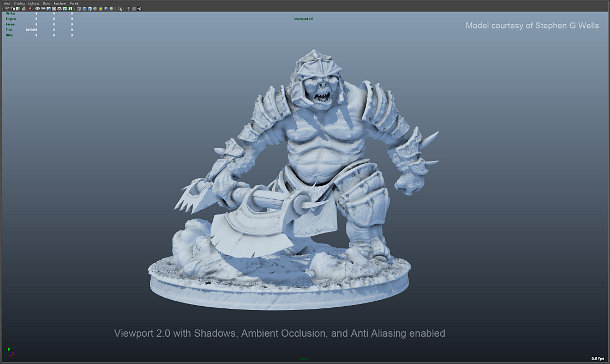Image resolution: width=610 pixels, height=364 pixels.
Task: Click the wireframe on shaded icon
Action: click(89, 9)
